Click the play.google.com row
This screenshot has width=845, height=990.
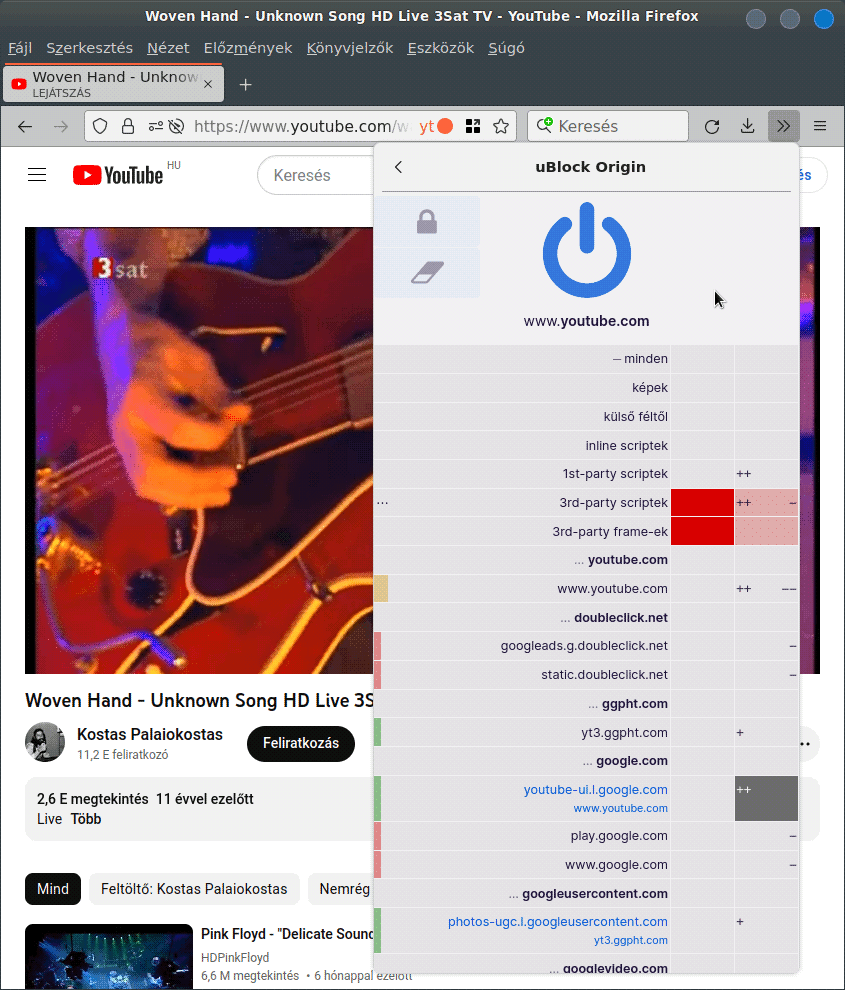522,836
